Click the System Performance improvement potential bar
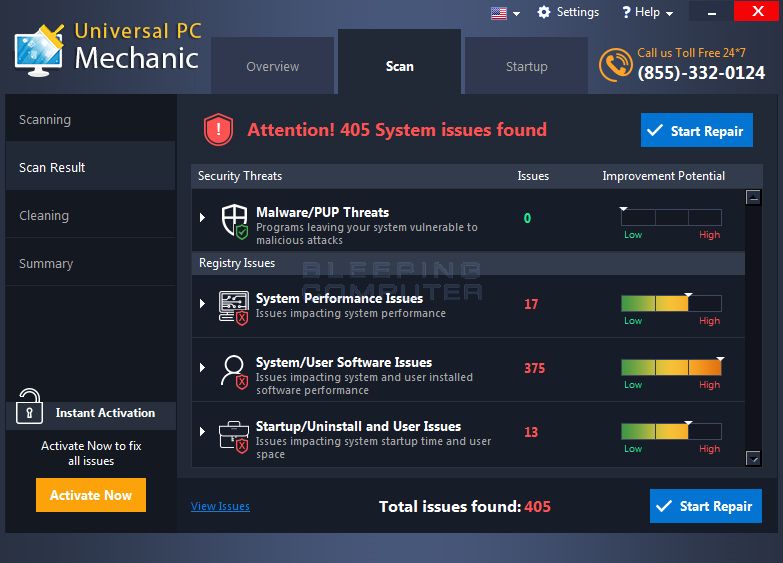The image size is (783, 563). tap(671, 303)
